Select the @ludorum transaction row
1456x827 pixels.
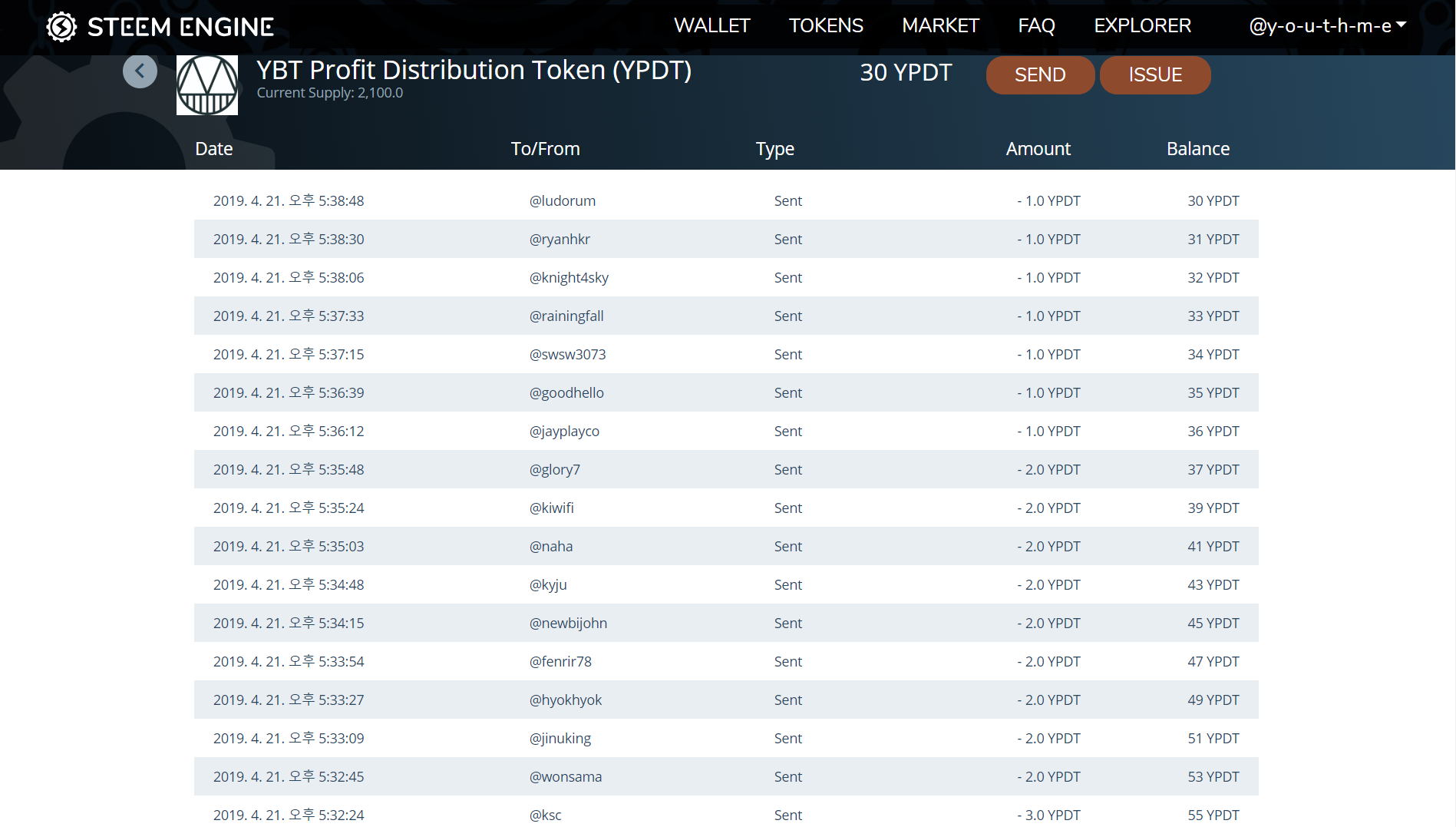tap(726, 200)
